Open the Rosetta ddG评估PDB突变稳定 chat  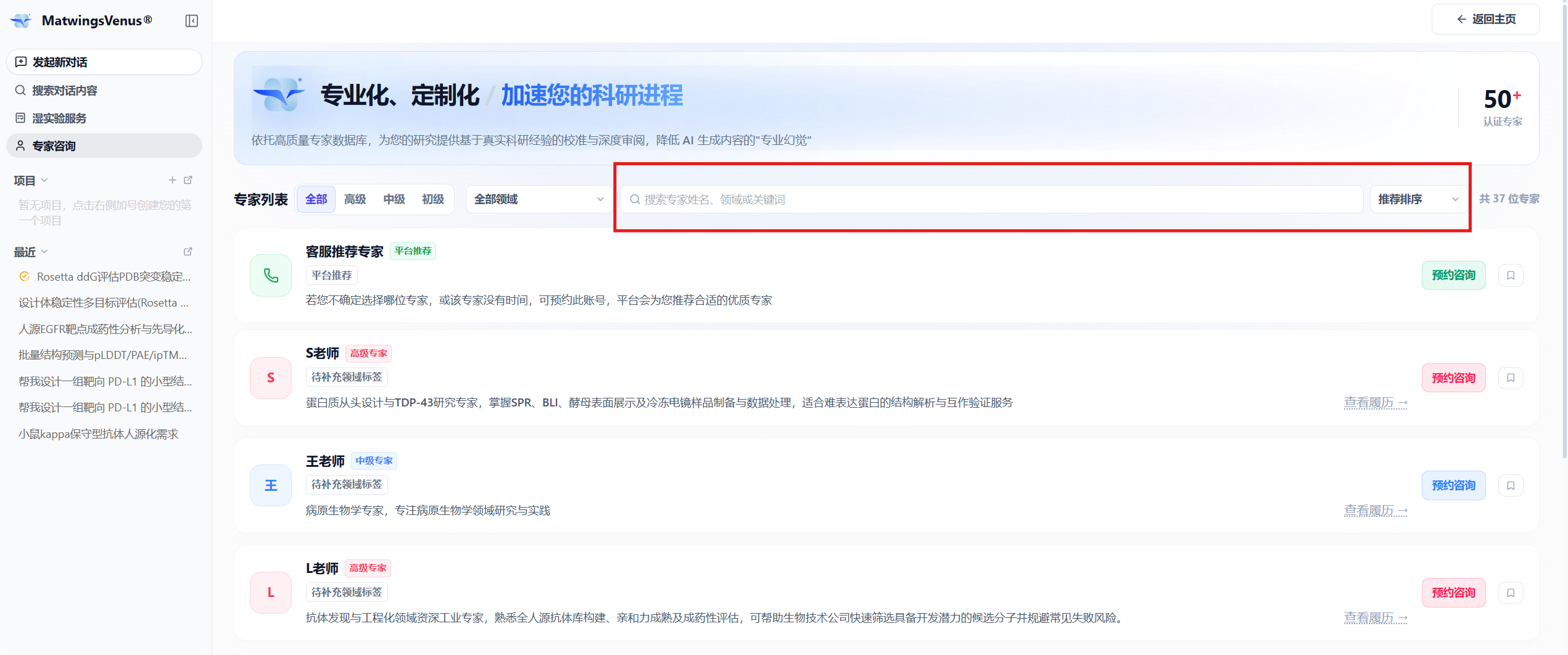[x=105, y=277]
